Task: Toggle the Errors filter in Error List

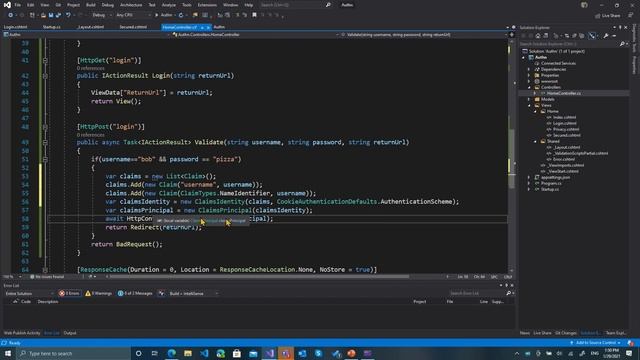Action: pos(69,293)
